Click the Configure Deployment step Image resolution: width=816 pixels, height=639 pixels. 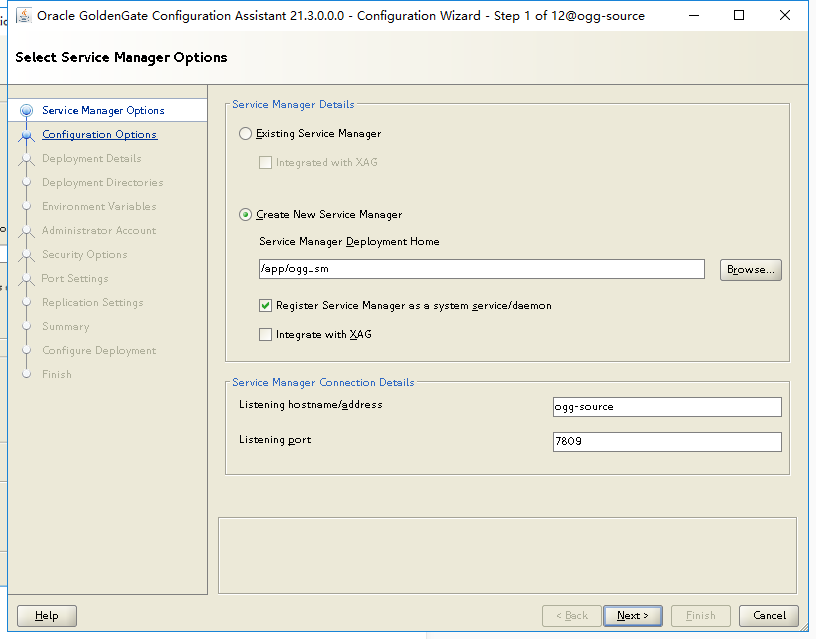(x=99, y=350)
